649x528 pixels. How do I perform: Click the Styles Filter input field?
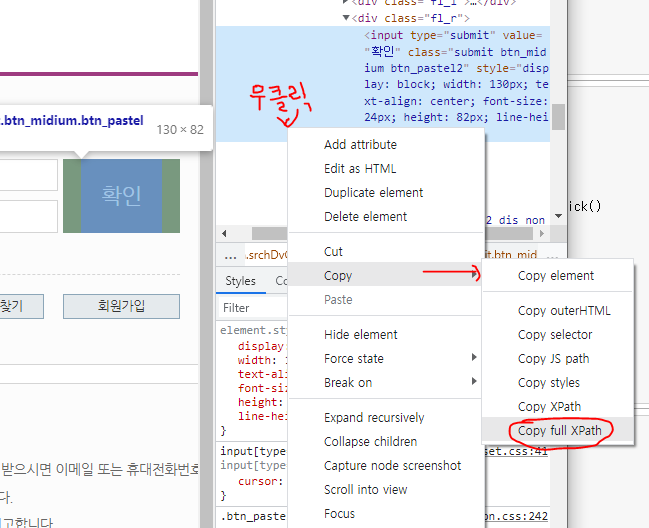252,308
